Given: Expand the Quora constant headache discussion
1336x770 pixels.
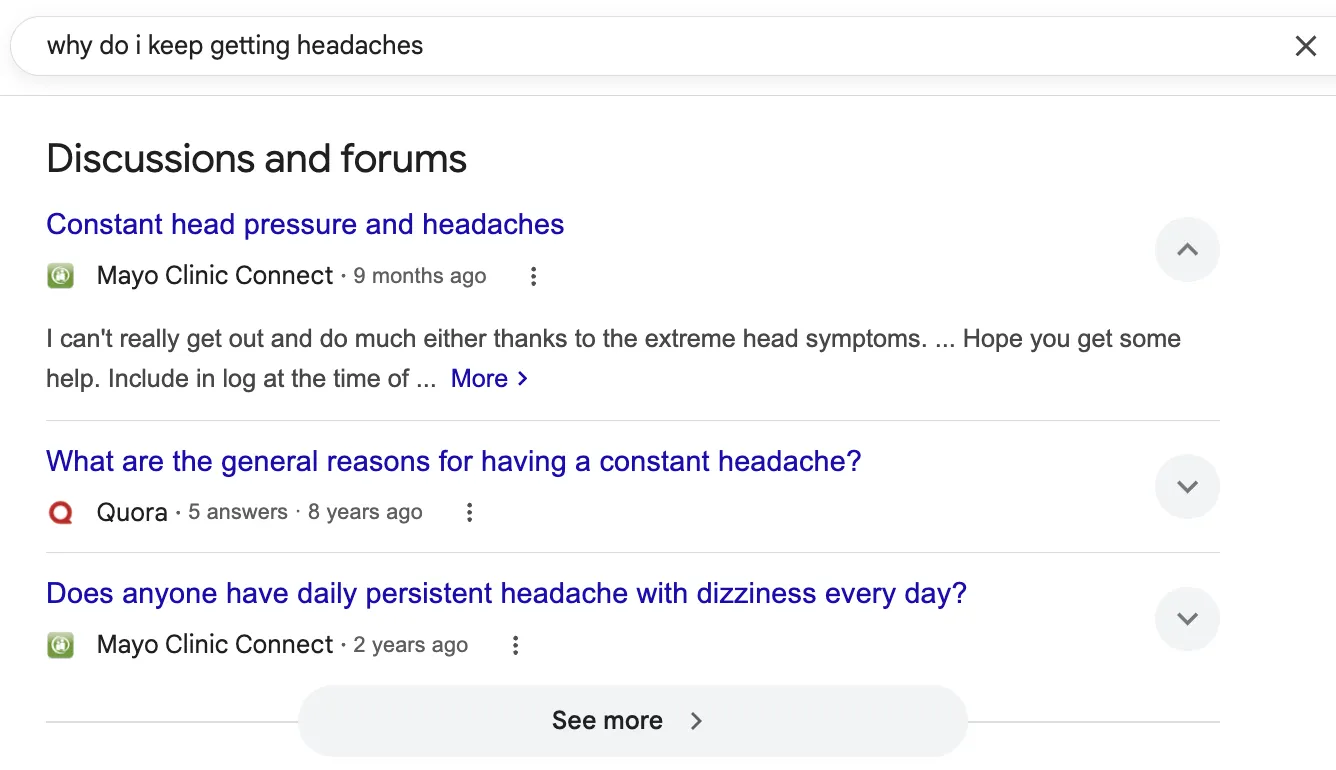Looking at the screenshot, I should (1187, 486).
